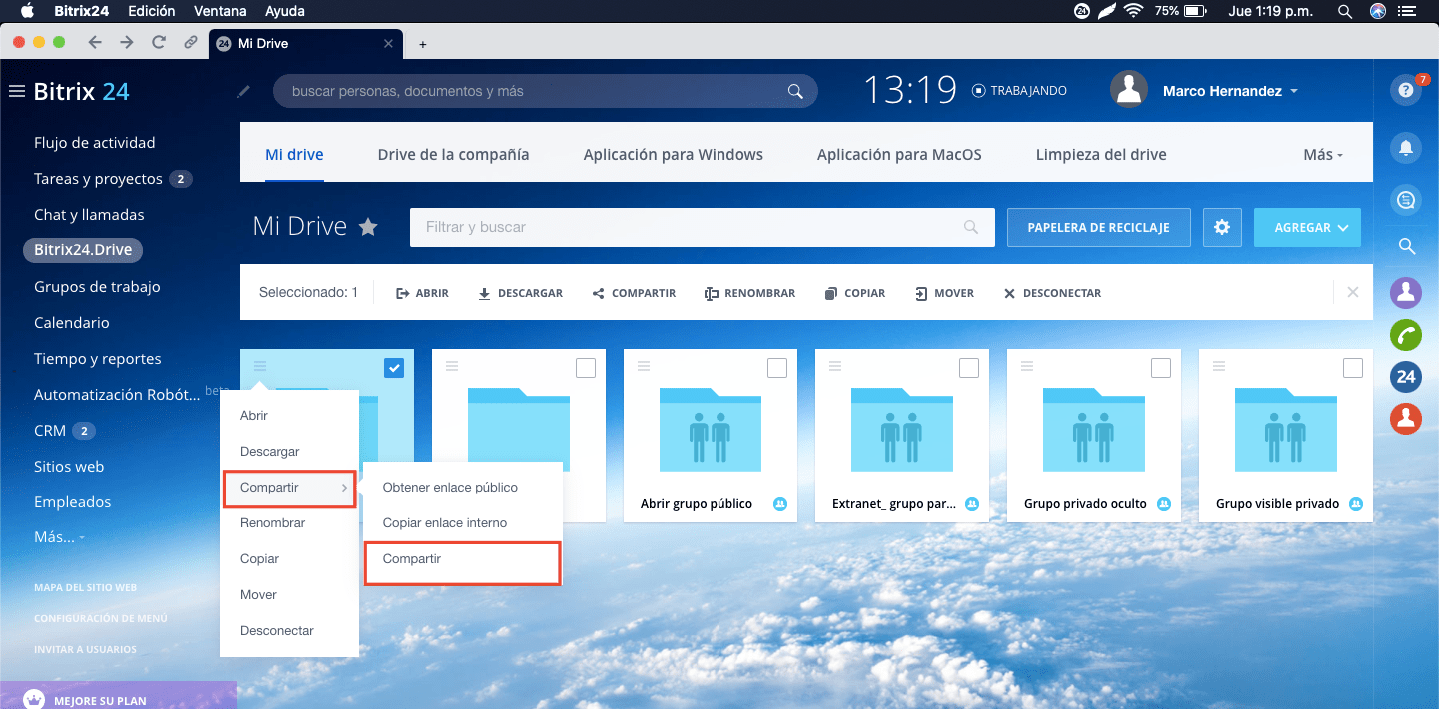Open the help question mark icon with badge 7
This screenshot has height=709, width=1439.
1406,90
